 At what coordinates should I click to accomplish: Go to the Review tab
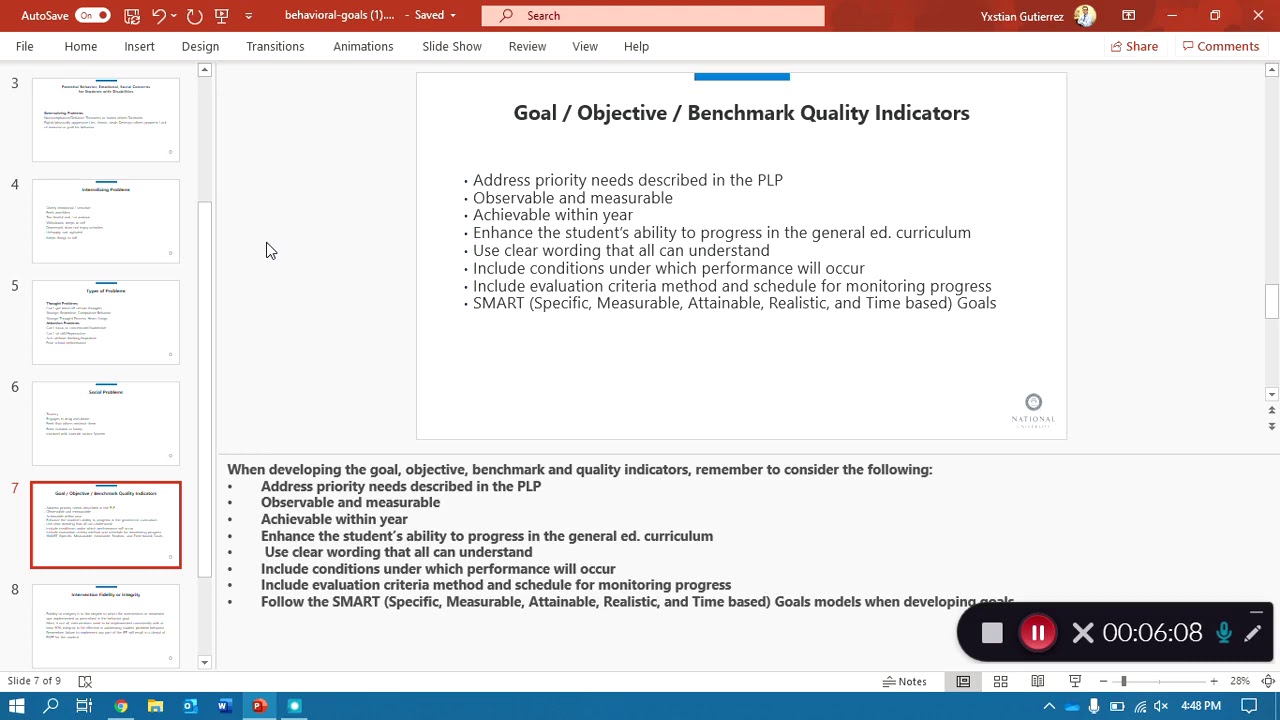point(527,46)
